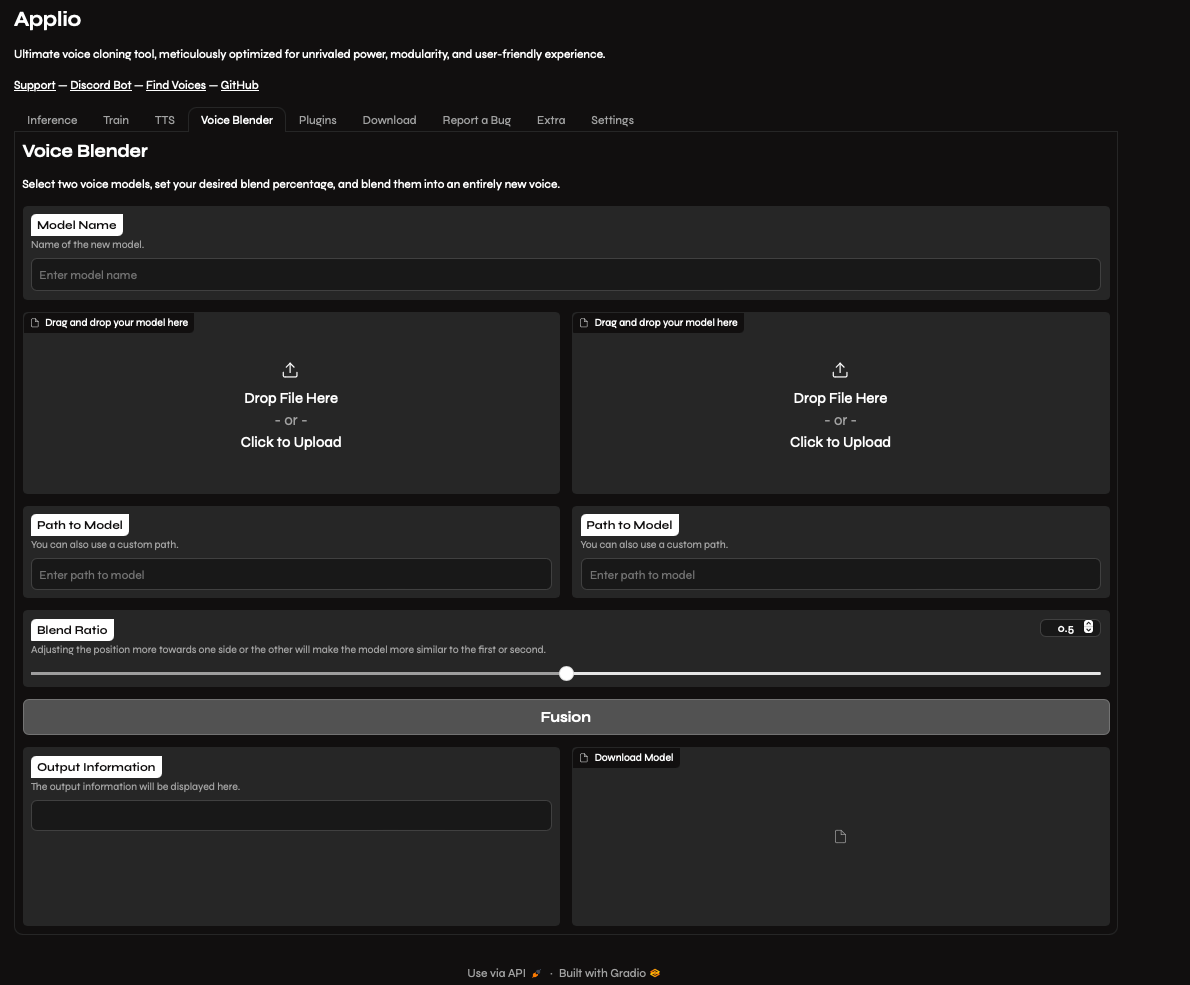
Task: Click the file placeholder icon inside the Download Model area
Action: click(840, 836)
